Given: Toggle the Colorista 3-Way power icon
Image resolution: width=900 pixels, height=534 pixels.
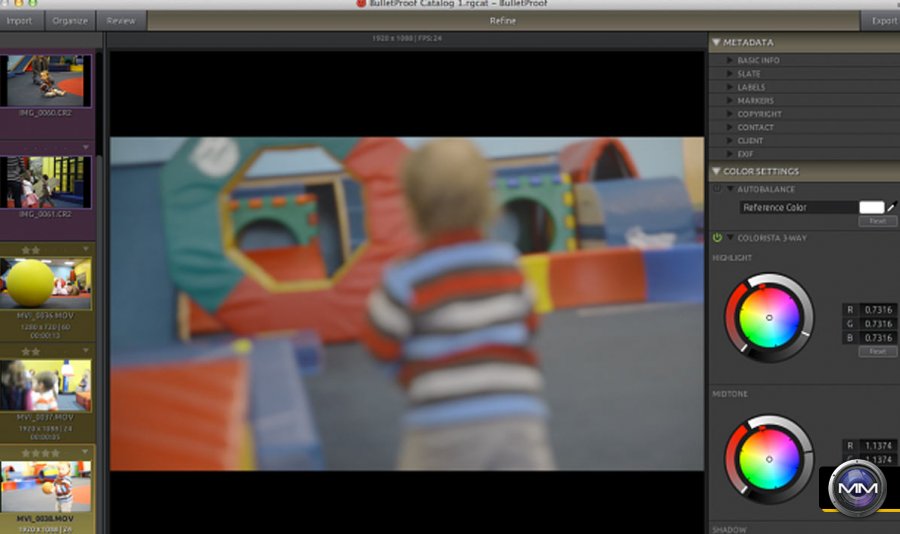Looking at the screenshot, I should point(717,238).
